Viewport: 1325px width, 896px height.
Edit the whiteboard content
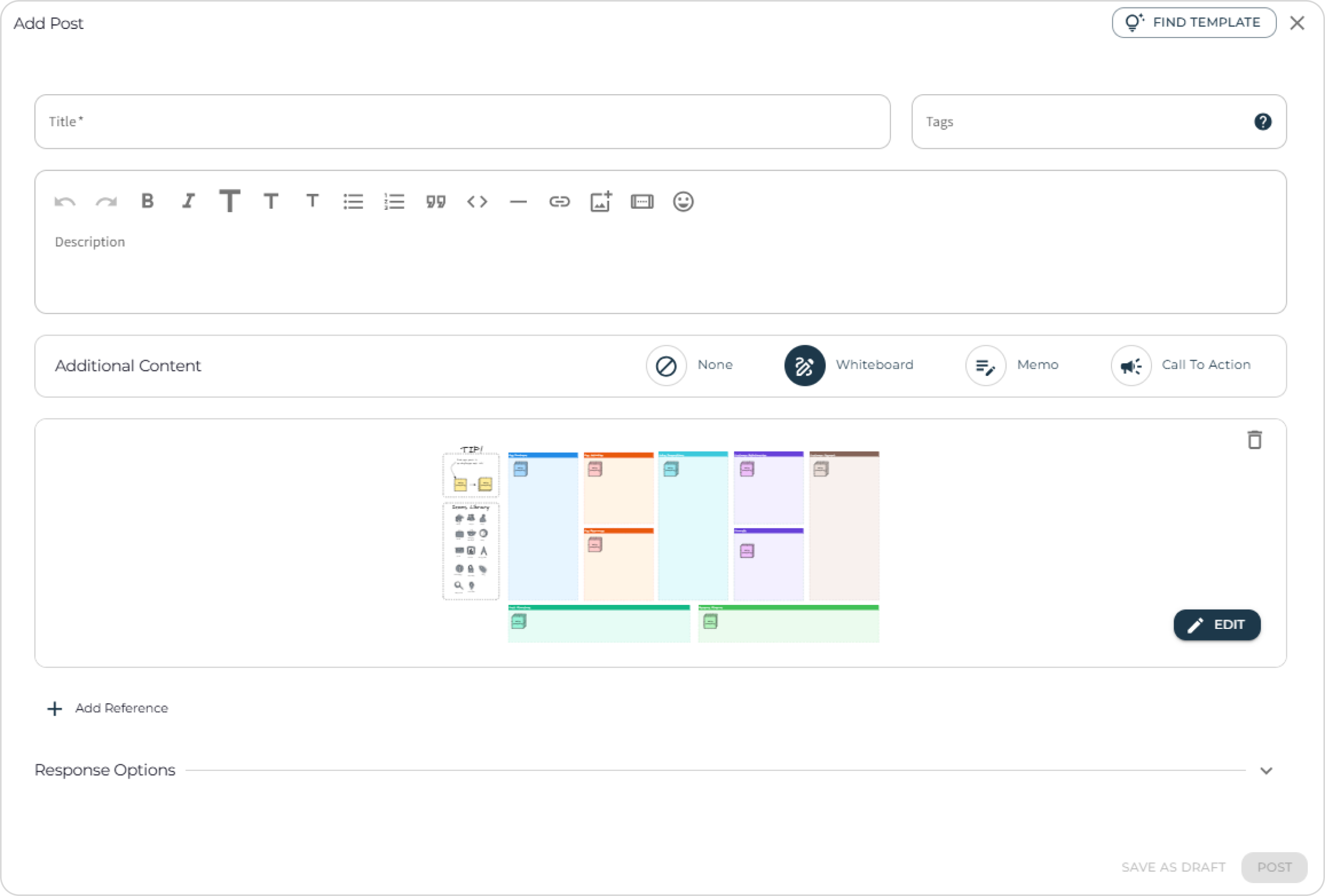(1217, 625)
